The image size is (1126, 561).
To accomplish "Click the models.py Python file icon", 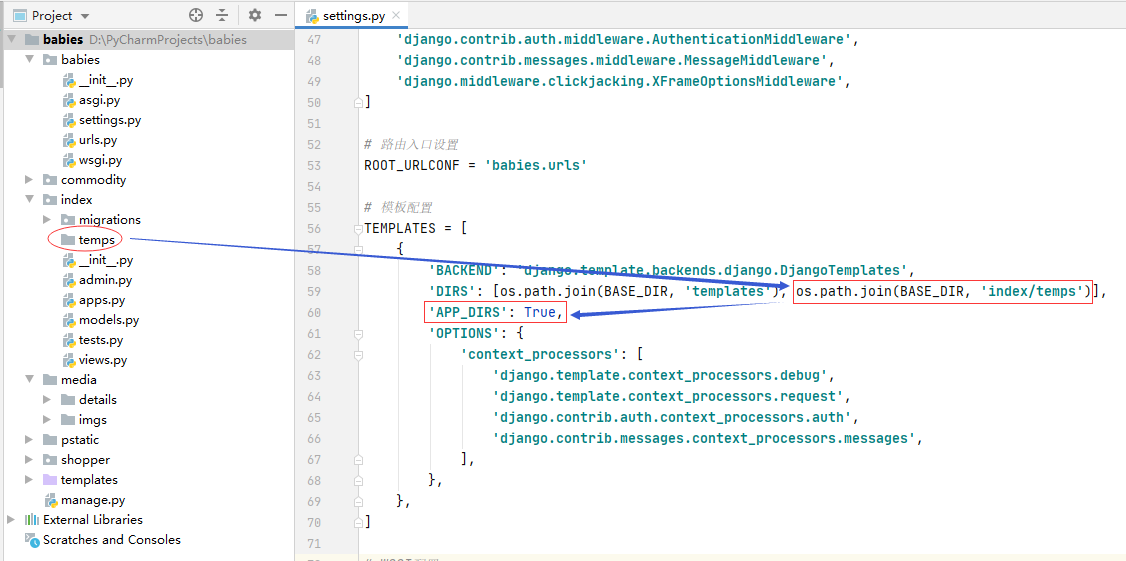I will click(68, 320).
